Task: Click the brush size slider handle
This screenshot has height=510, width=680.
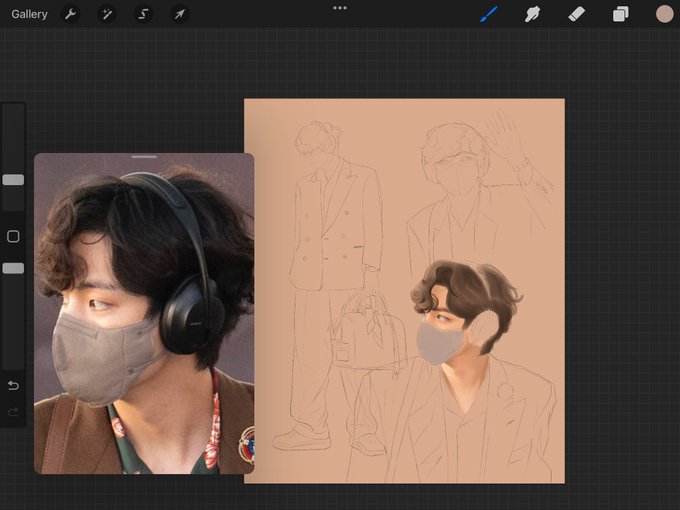Action: (x=13, y=180)
